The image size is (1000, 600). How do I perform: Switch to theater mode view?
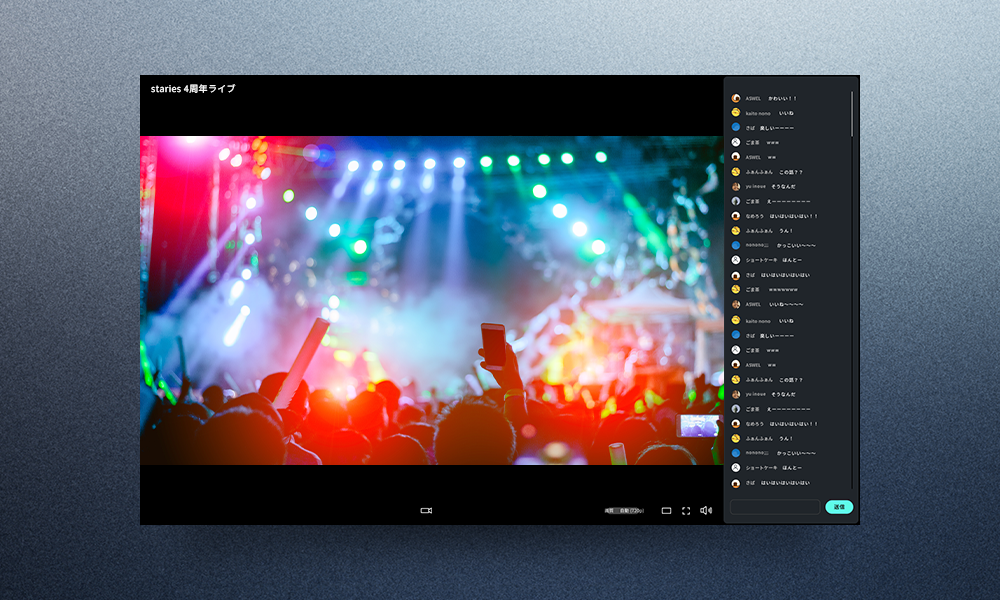pos(666,510)
